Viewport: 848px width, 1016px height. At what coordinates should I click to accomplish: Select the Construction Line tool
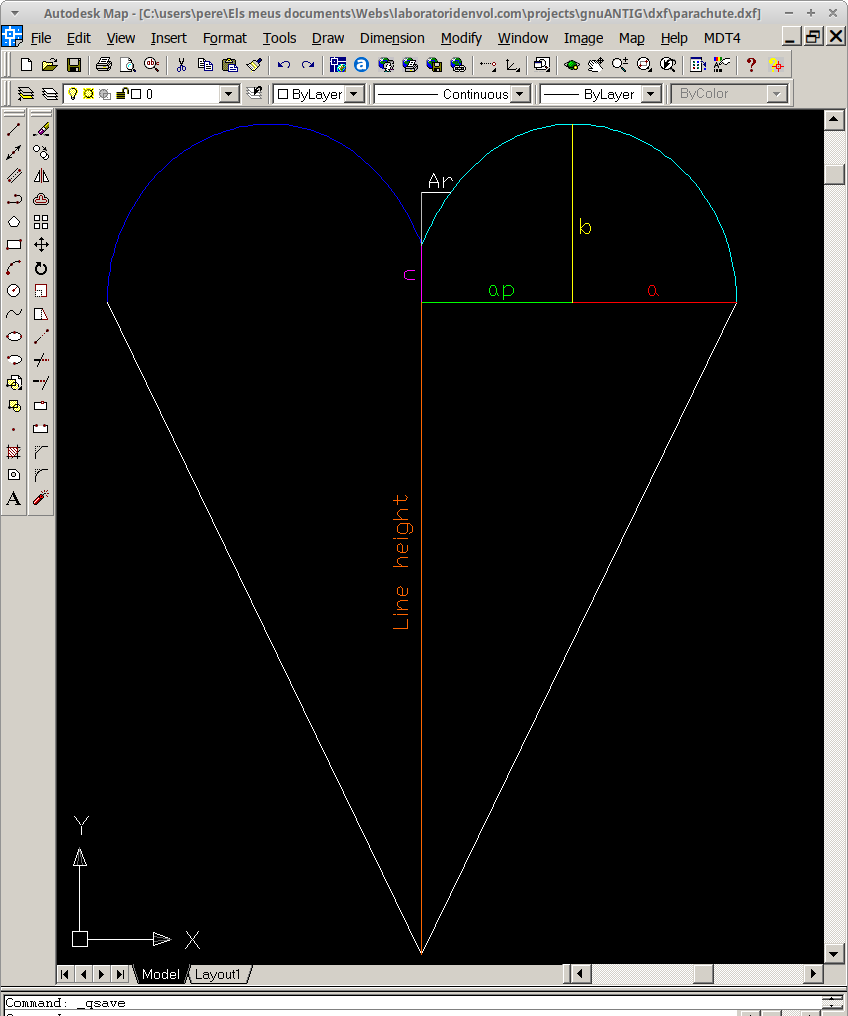point(14,153)
